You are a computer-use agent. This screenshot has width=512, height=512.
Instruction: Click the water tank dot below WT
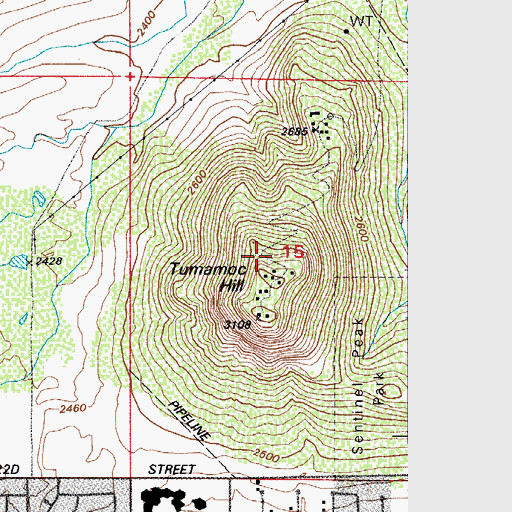point(346,32)
